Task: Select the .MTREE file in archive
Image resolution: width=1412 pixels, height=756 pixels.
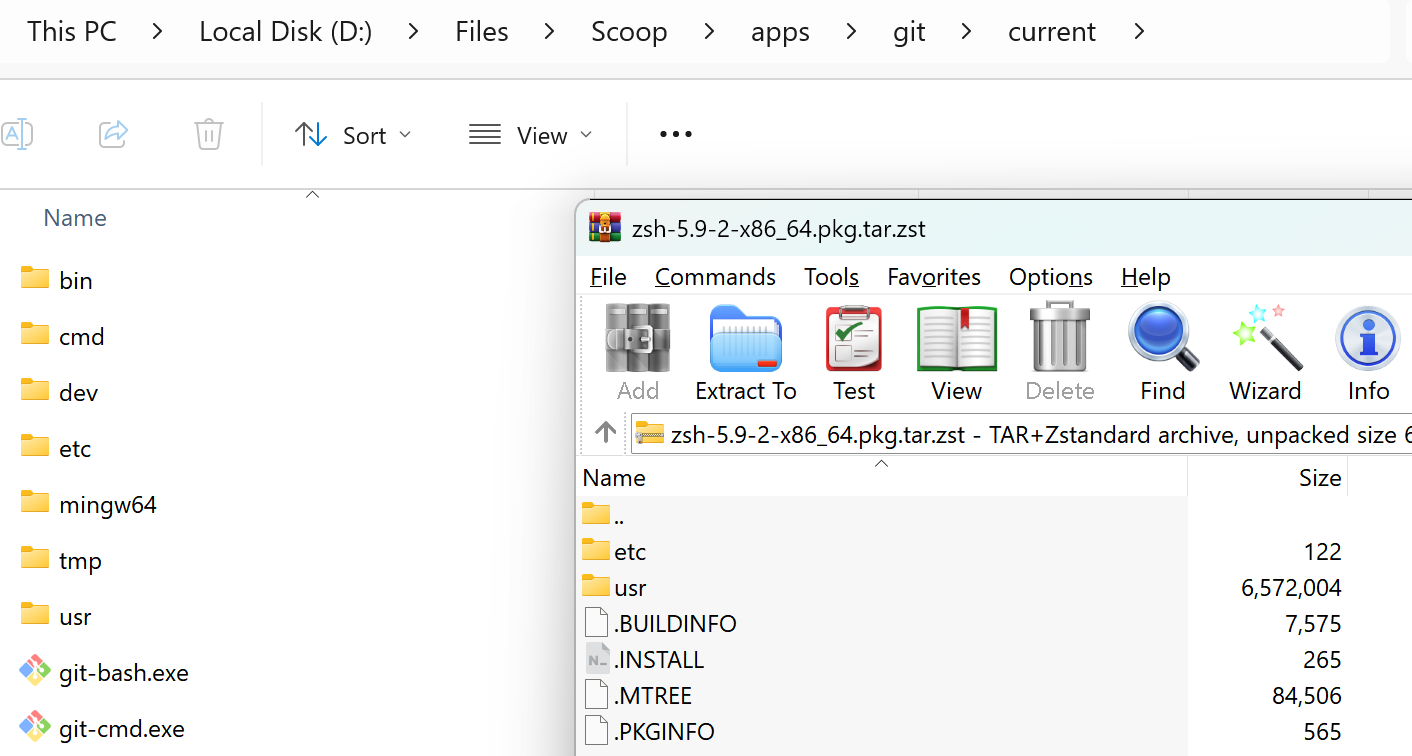Action: pos(638,695)
